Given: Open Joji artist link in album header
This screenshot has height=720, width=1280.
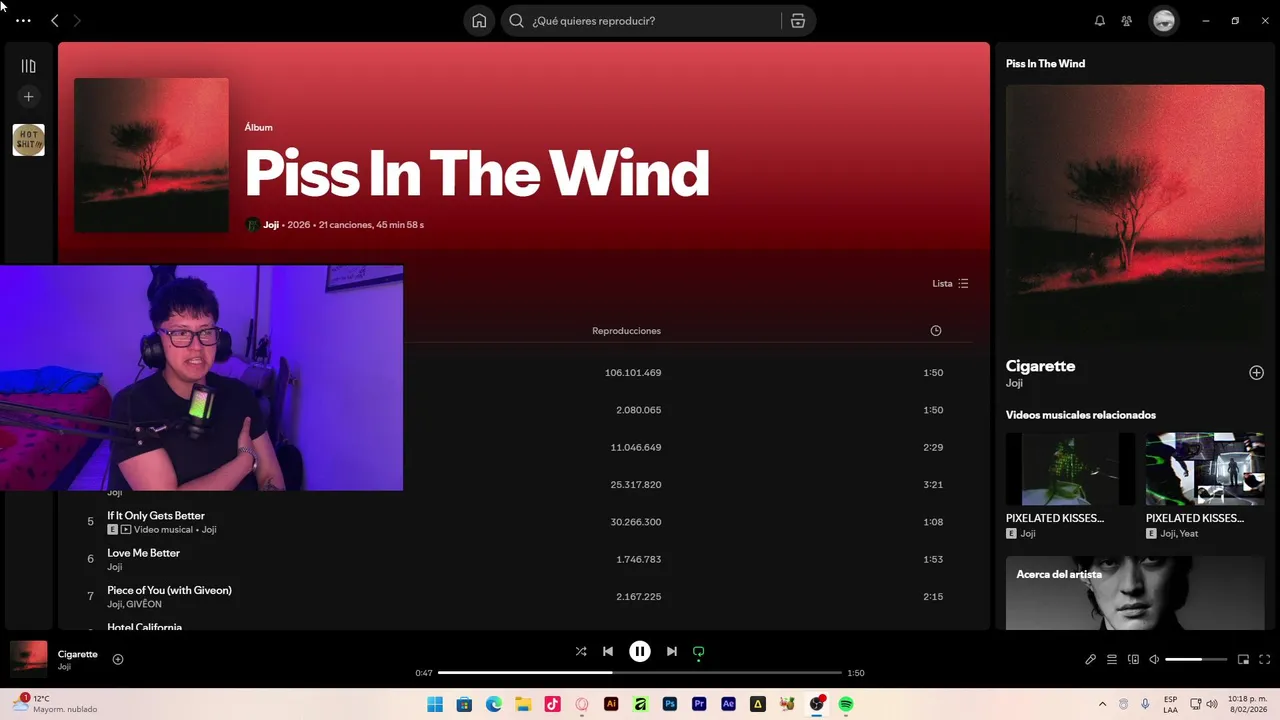Looking at the screenshot, I should [271, 225].
